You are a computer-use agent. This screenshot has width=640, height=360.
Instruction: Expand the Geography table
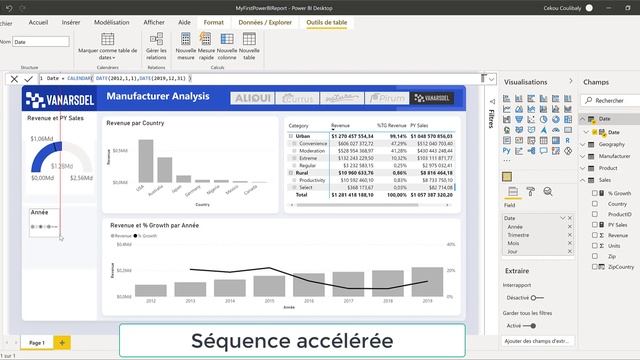click(582, 144)
